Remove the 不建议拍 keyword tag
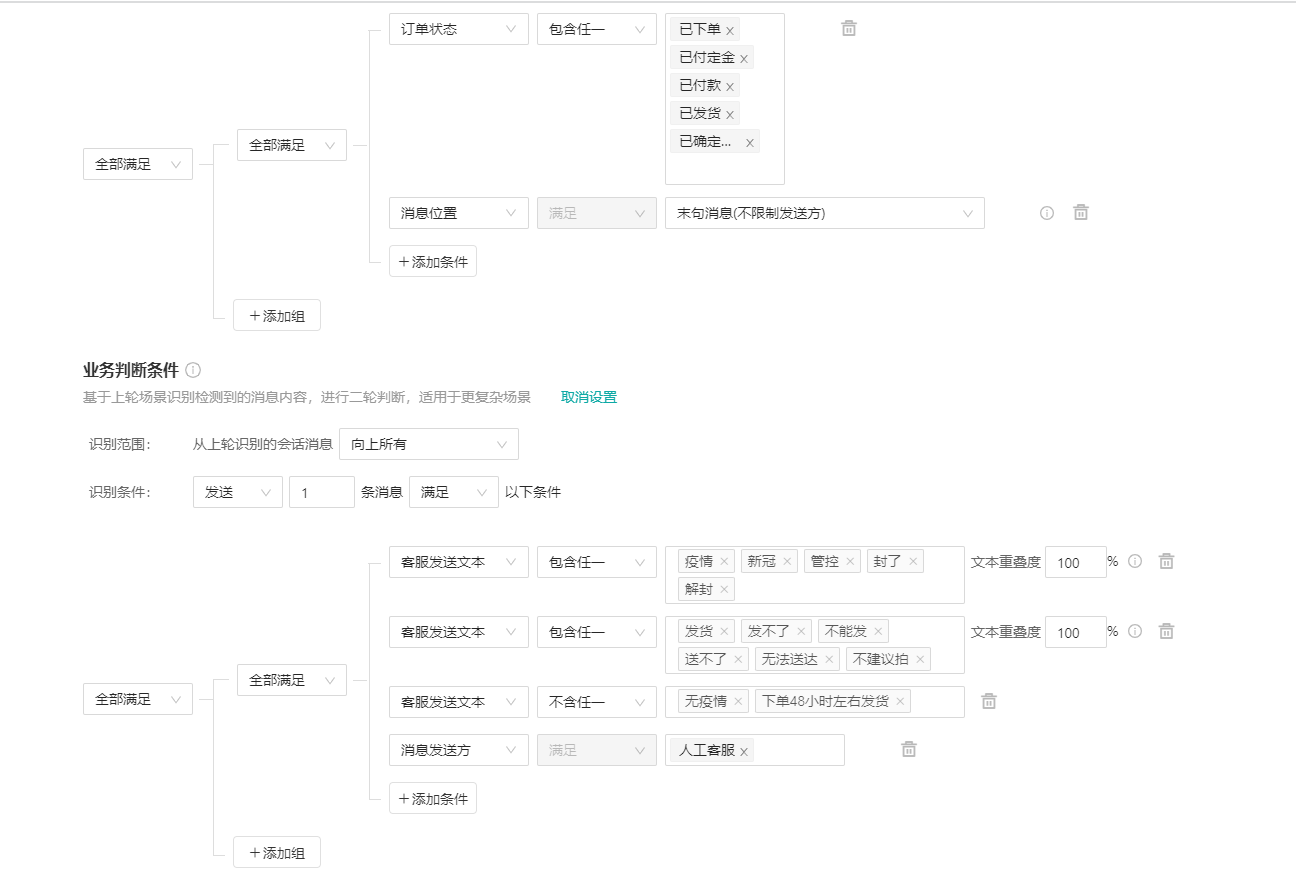1296x877 pixels. (x=920, y=660)
